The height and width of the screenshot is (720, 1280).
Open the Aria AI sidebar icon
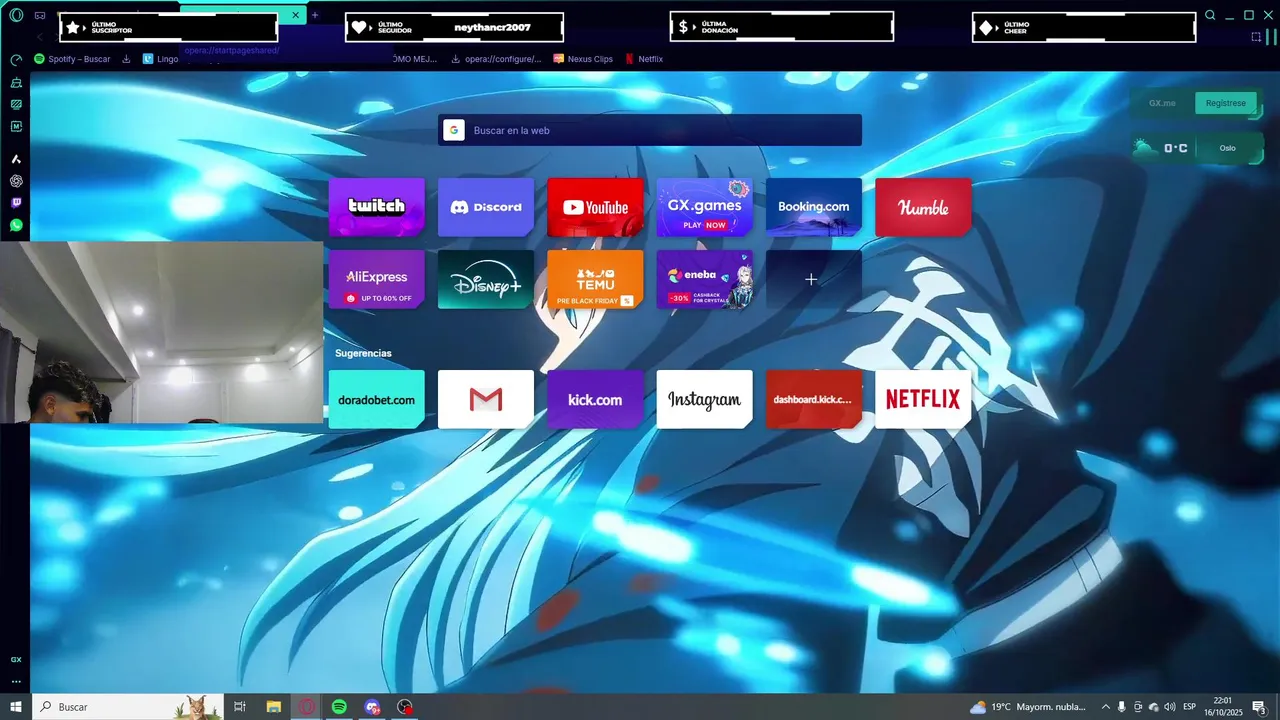pos(16,159)
